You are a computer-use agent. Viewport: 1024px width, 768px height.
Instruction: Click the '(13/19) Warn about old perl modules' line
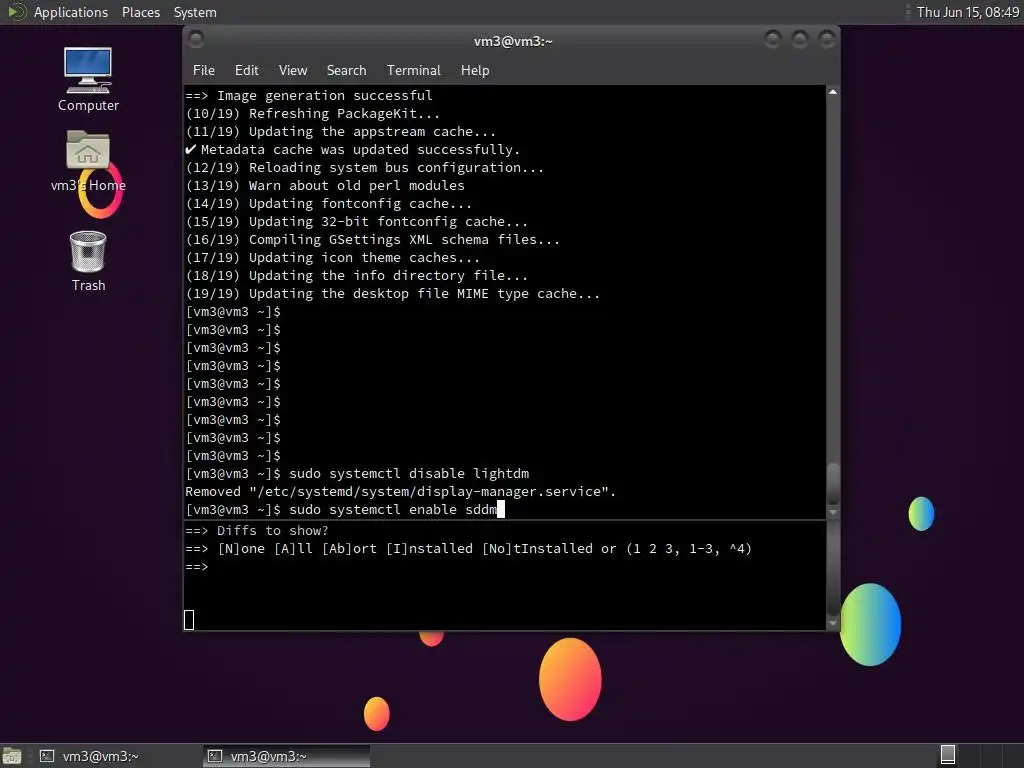click(x=325, y=185)
